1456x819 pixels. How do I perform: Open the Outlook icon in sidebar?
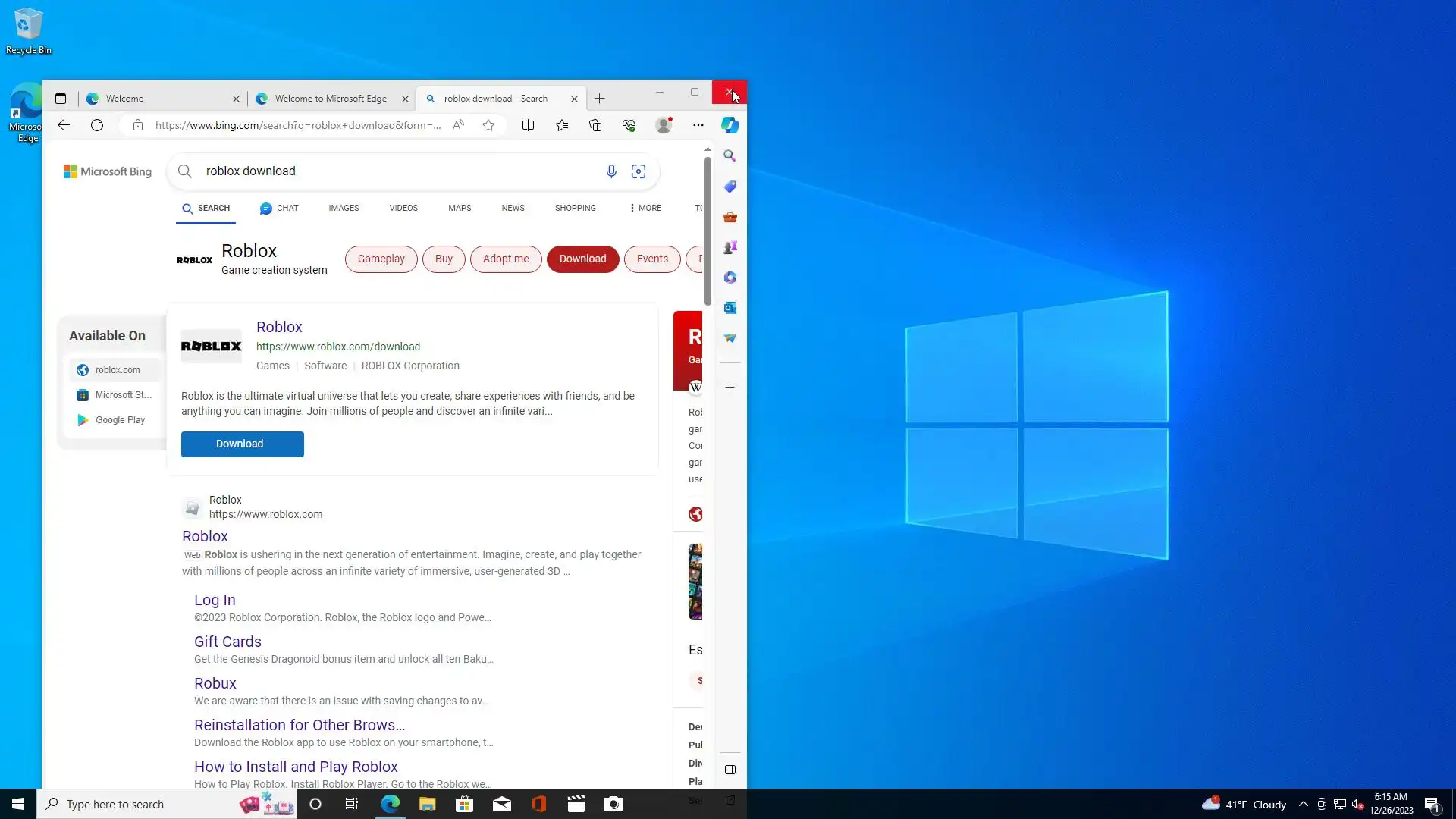[x=730, y=308]
